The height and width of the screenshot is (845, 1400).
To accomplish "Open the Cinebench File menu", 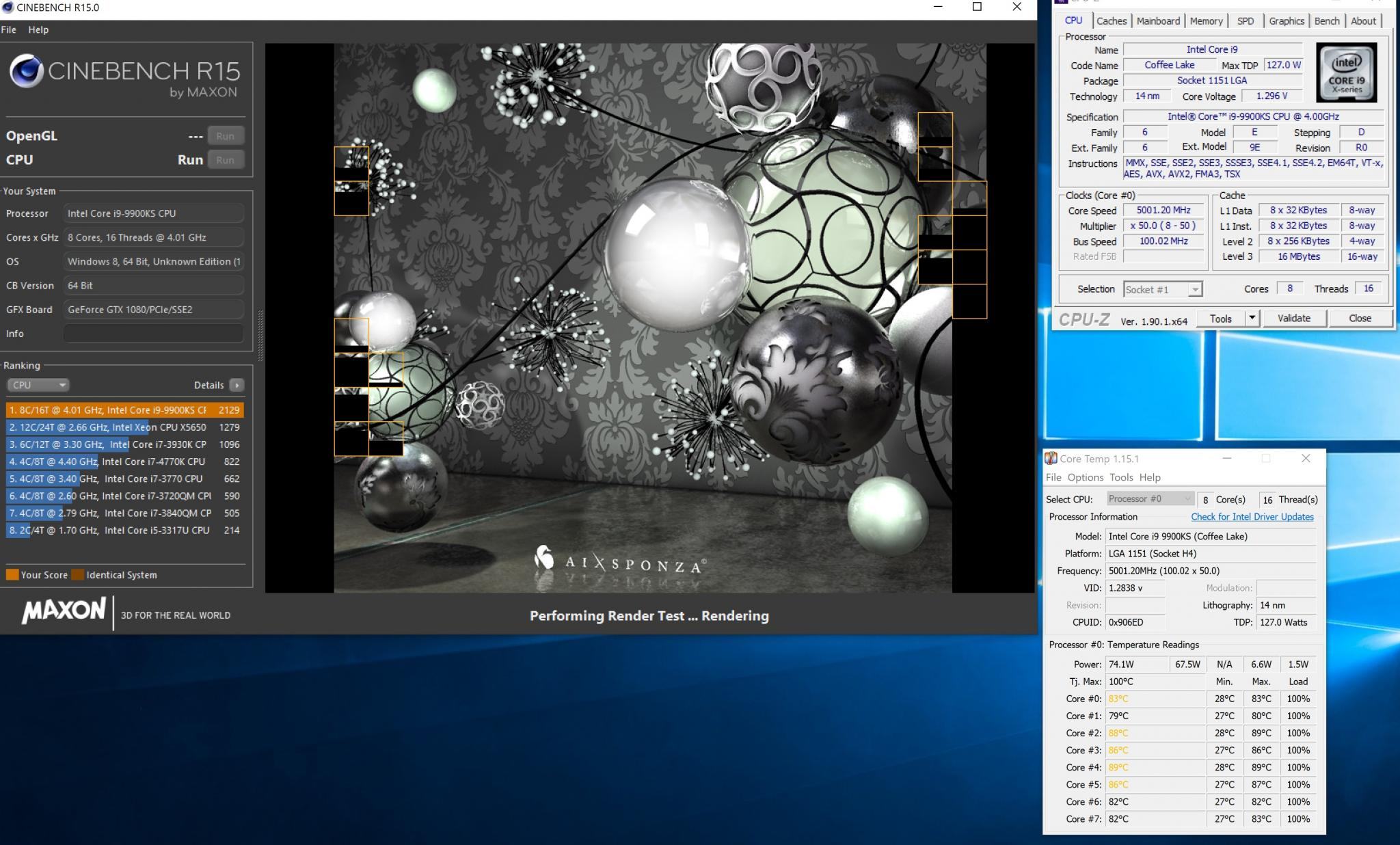I will pos(9,29).
